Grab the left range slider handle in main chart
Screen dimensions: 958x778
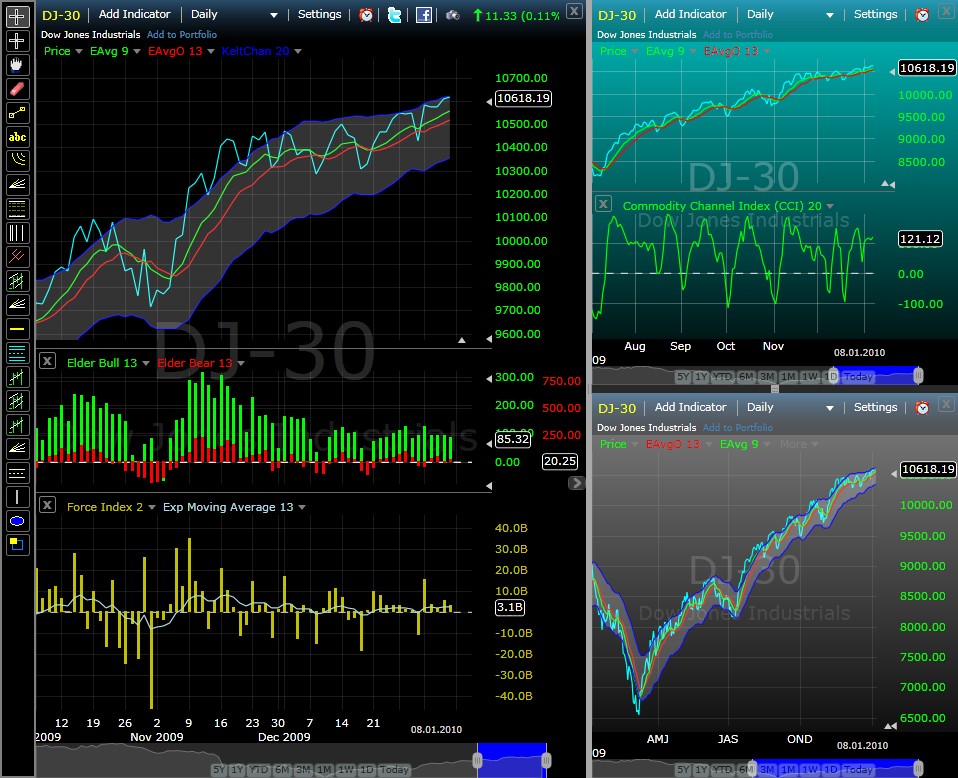tap(477, 760)
